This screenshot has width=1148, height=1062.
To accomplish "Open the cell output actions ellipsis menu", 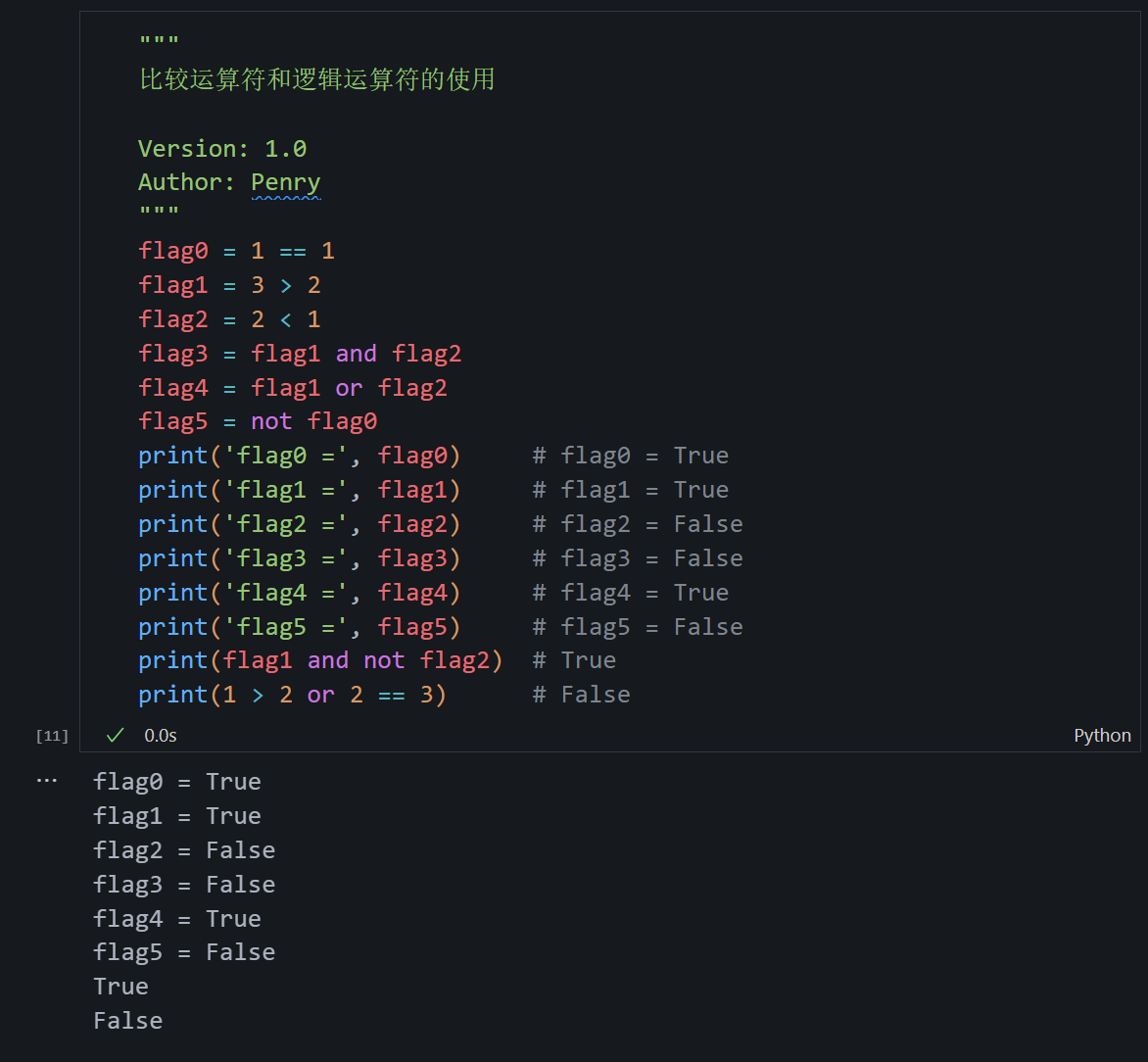I will pos(46,782).
